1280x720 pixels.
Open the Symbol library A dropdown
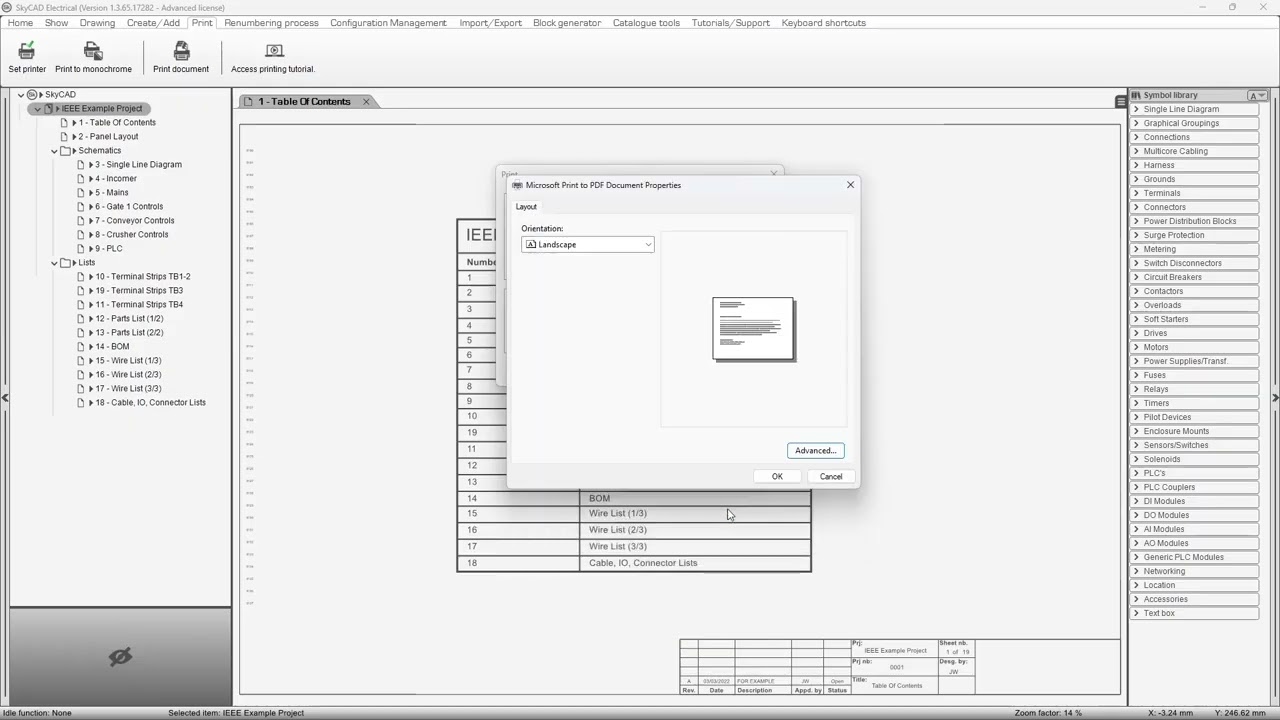1257,95
